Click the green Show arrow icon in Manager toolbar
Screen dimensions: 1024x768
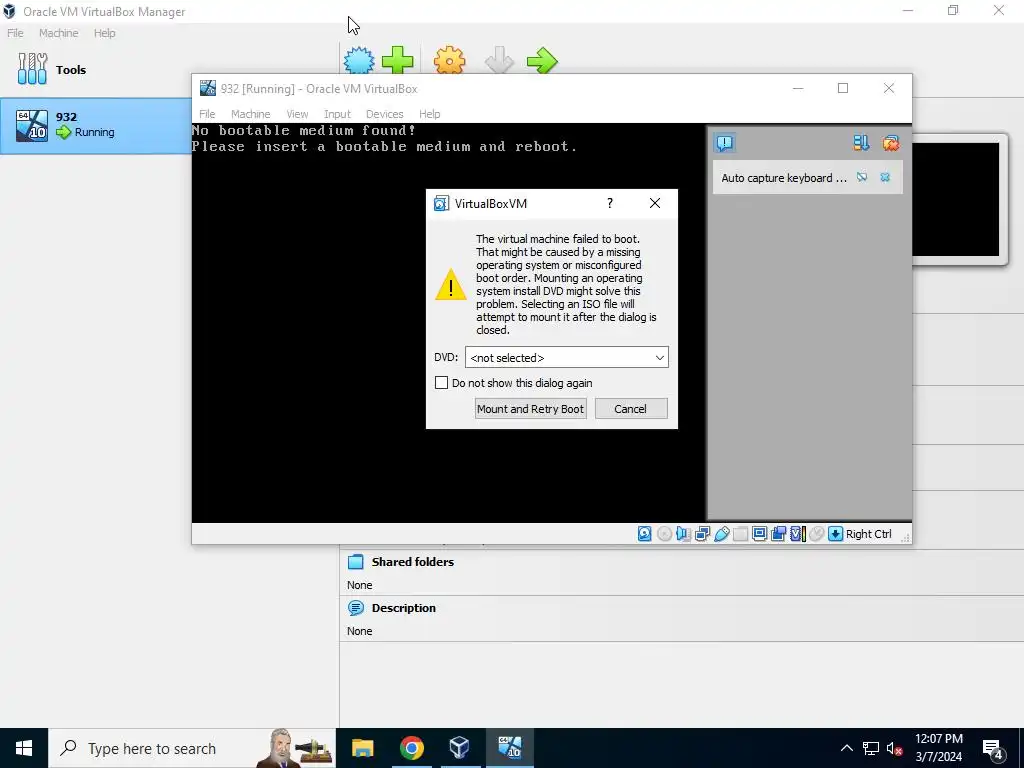pyautogui.click(x=542, y=61)
